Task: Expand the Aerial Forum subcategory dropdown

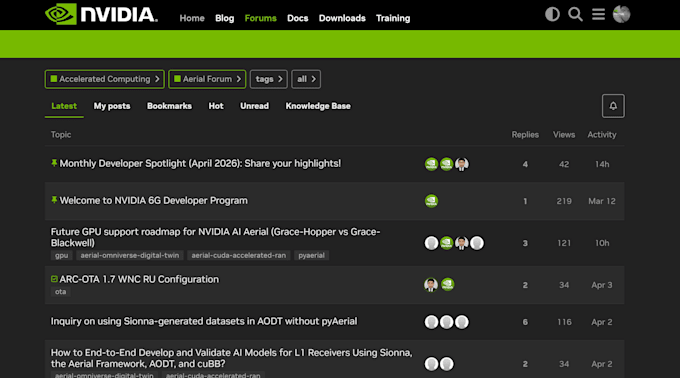Action: tap(207, 79)
